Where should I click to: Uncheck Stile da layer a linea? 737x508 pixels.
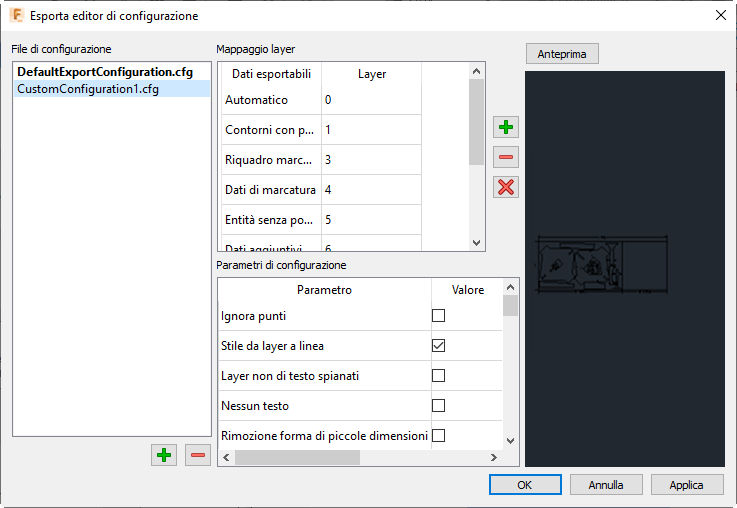[x=439, y=345]
